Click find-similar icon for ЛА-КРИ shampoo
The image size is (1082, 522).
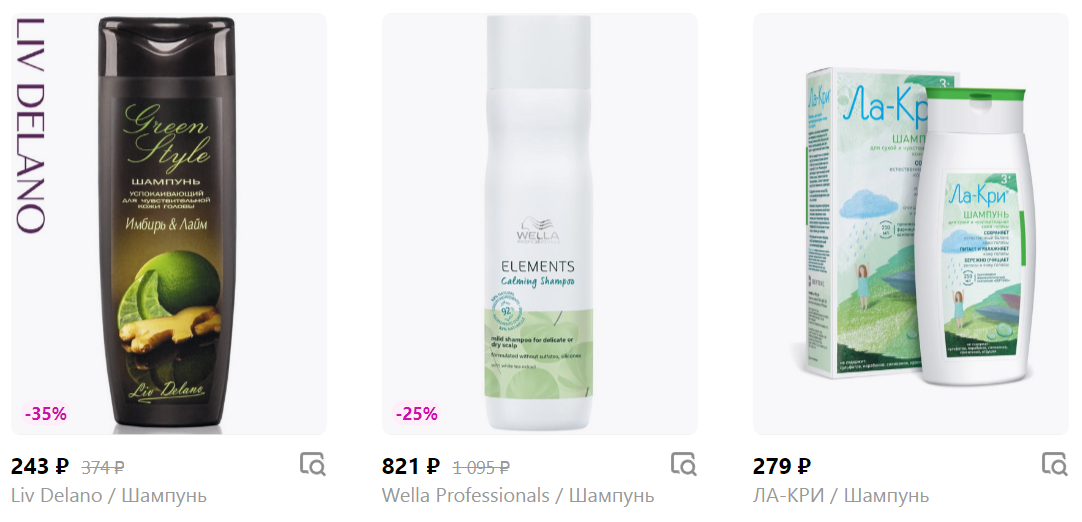tap(1054, 465)
